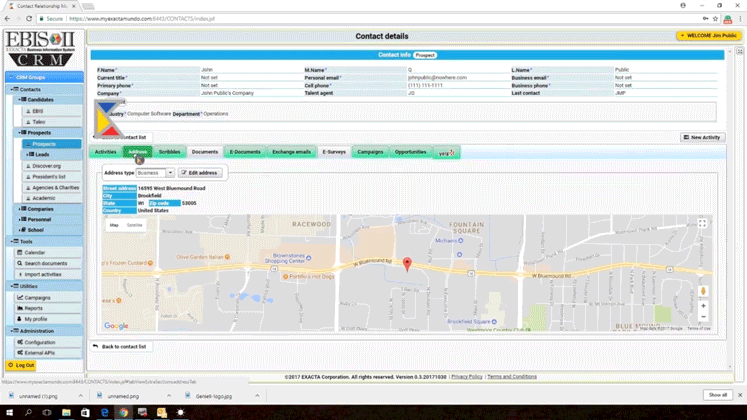
Task: Toggle fullscreen map view
Action: (702, 223)
